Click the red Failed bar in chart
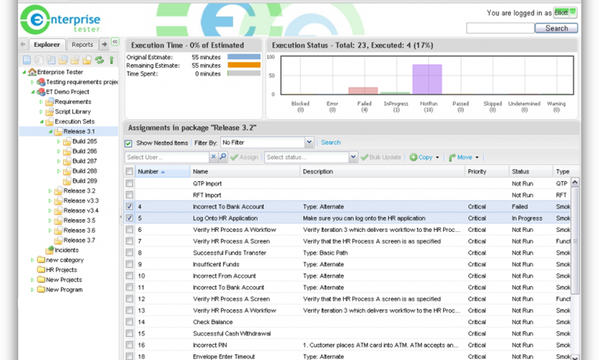 click(x=363, y=91)
